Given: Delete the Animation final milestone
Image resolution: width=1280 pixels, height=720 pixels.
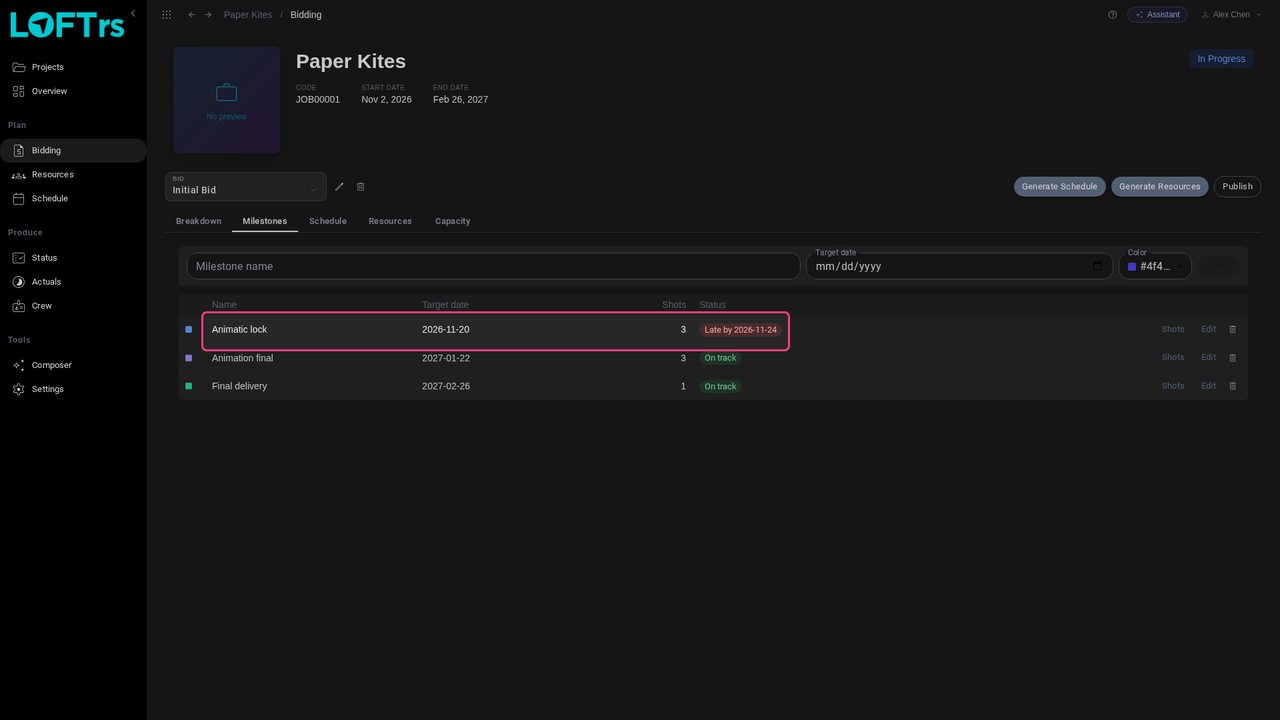Looking at the screenshot, I should point(1232,358).
